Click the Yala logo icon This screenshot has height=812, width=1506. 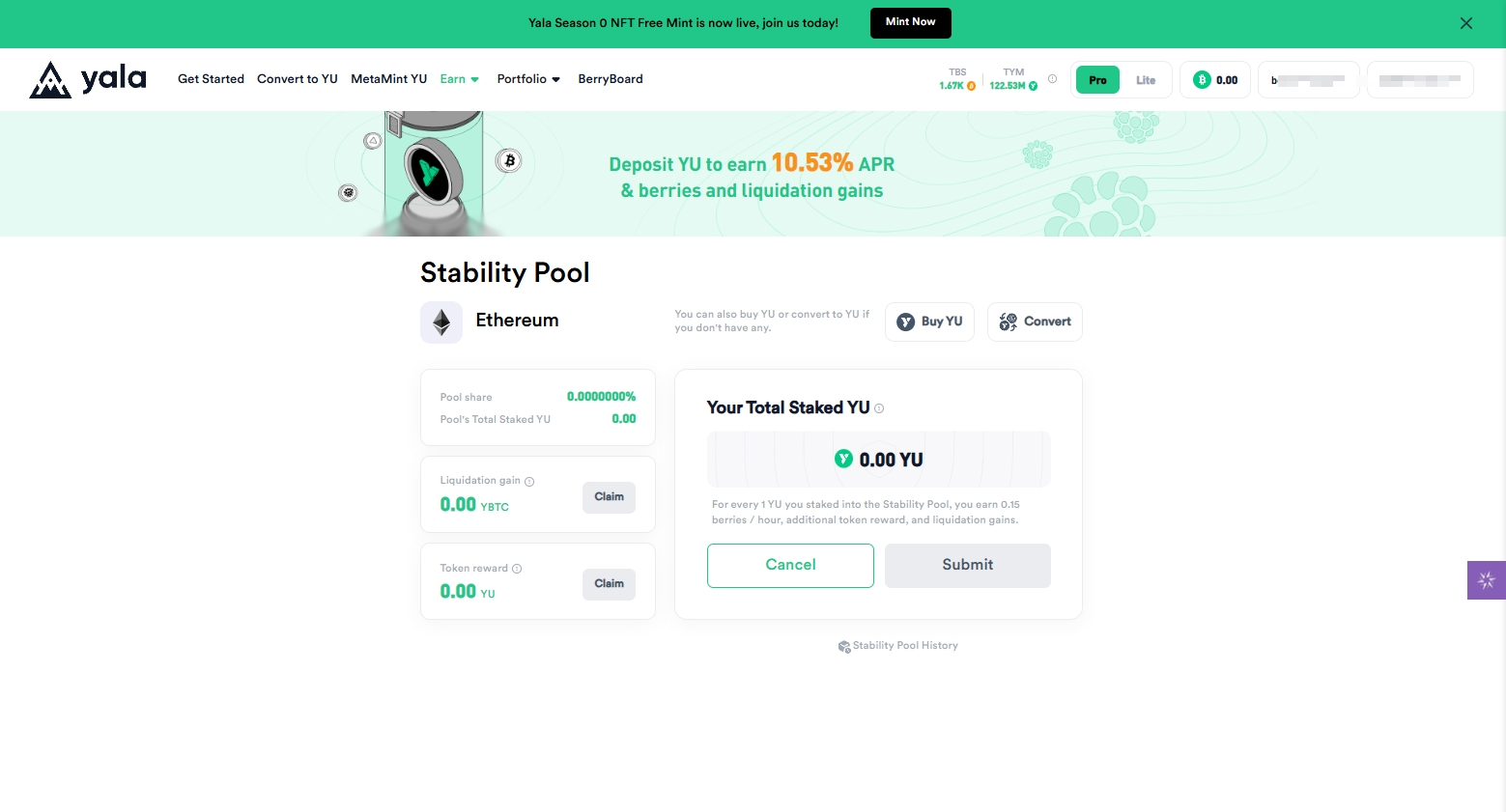pos(50,80)
